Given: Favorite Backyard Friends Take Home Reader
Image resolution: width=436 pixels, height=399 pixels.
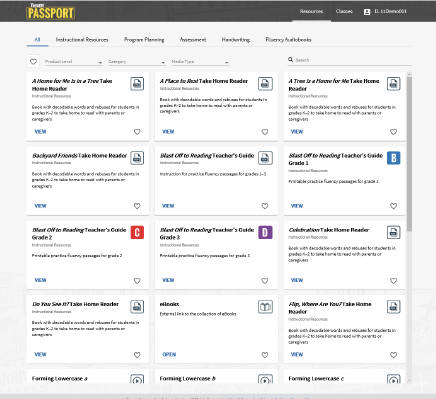Looking at the screenshot, I should (137, 206).
